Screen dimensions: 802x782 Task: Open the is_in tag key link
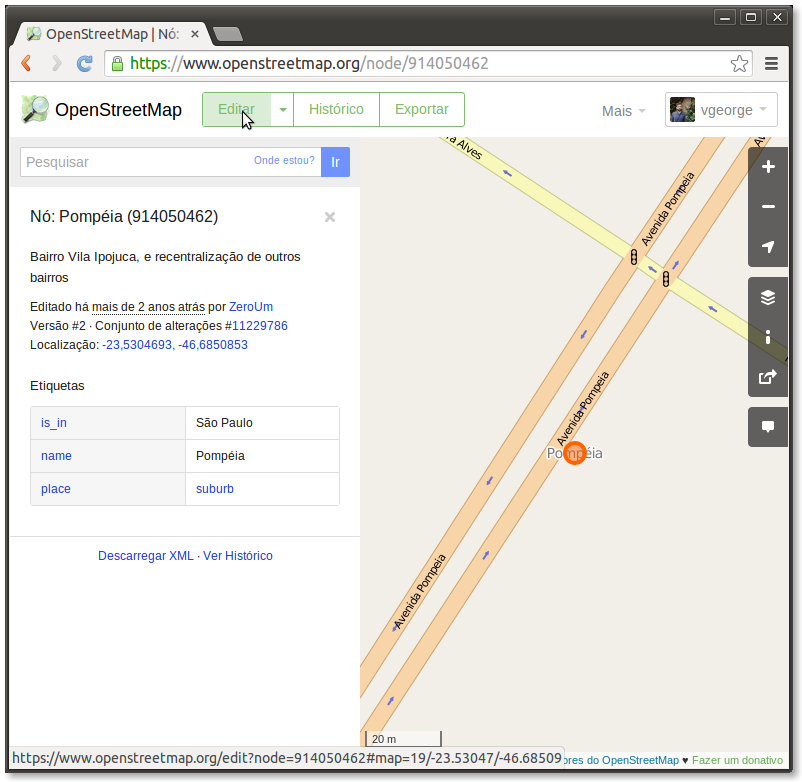[x=54, y=423]
